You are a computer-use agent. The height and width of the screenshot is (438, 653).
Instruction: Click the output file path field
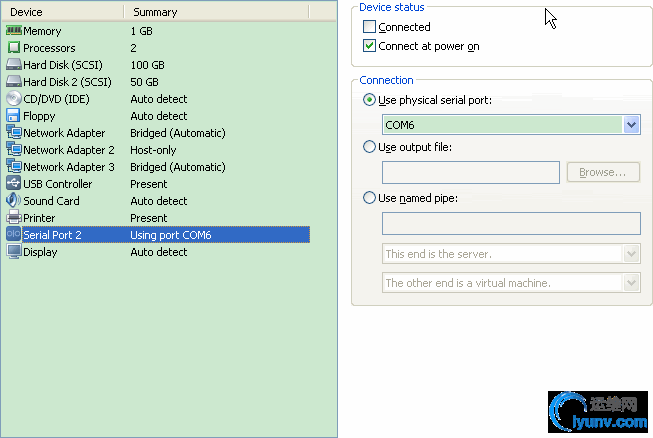pyautogui.click(x=471, y=172)
